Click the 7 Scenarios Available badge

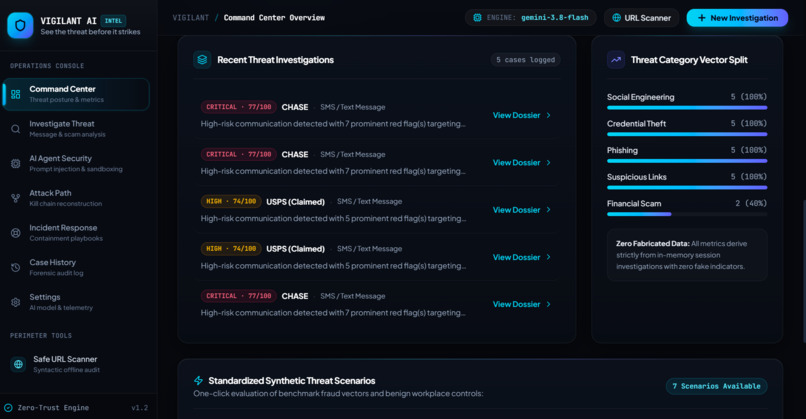tap(716, 386)
